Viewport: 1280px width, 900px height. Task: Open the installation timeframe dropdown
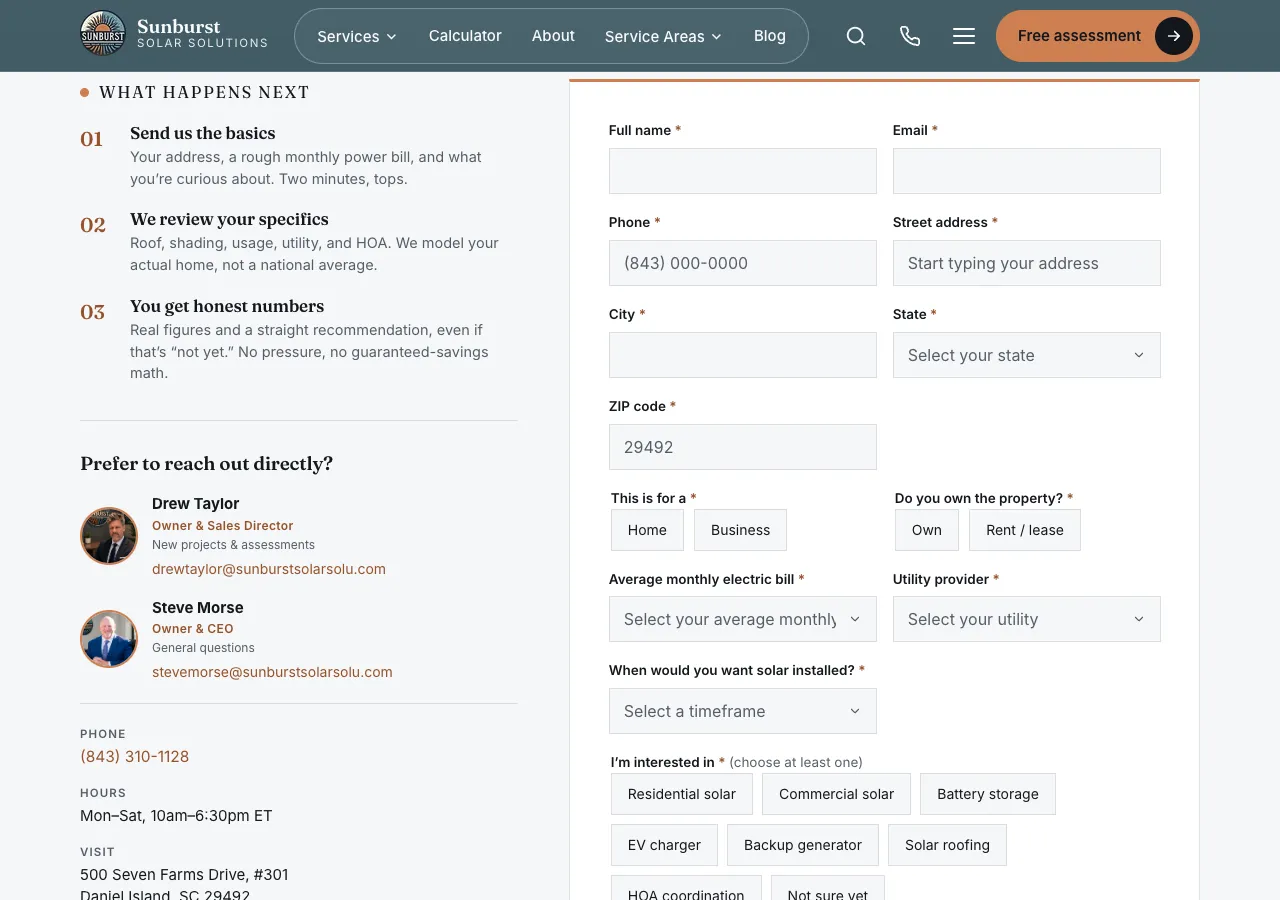pos(743,711)
